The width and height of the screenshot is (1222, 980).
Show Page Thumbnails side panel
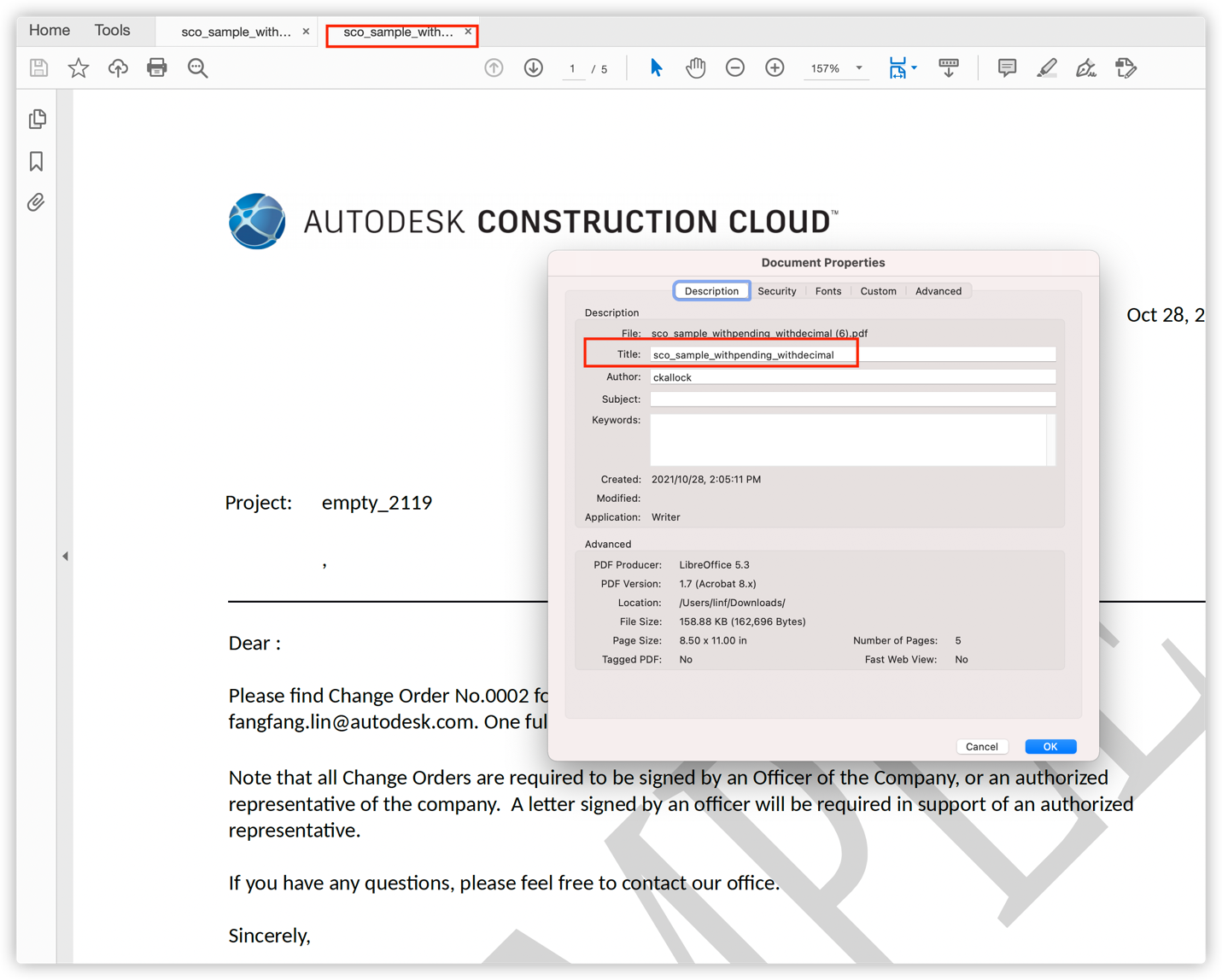[37, 119]
